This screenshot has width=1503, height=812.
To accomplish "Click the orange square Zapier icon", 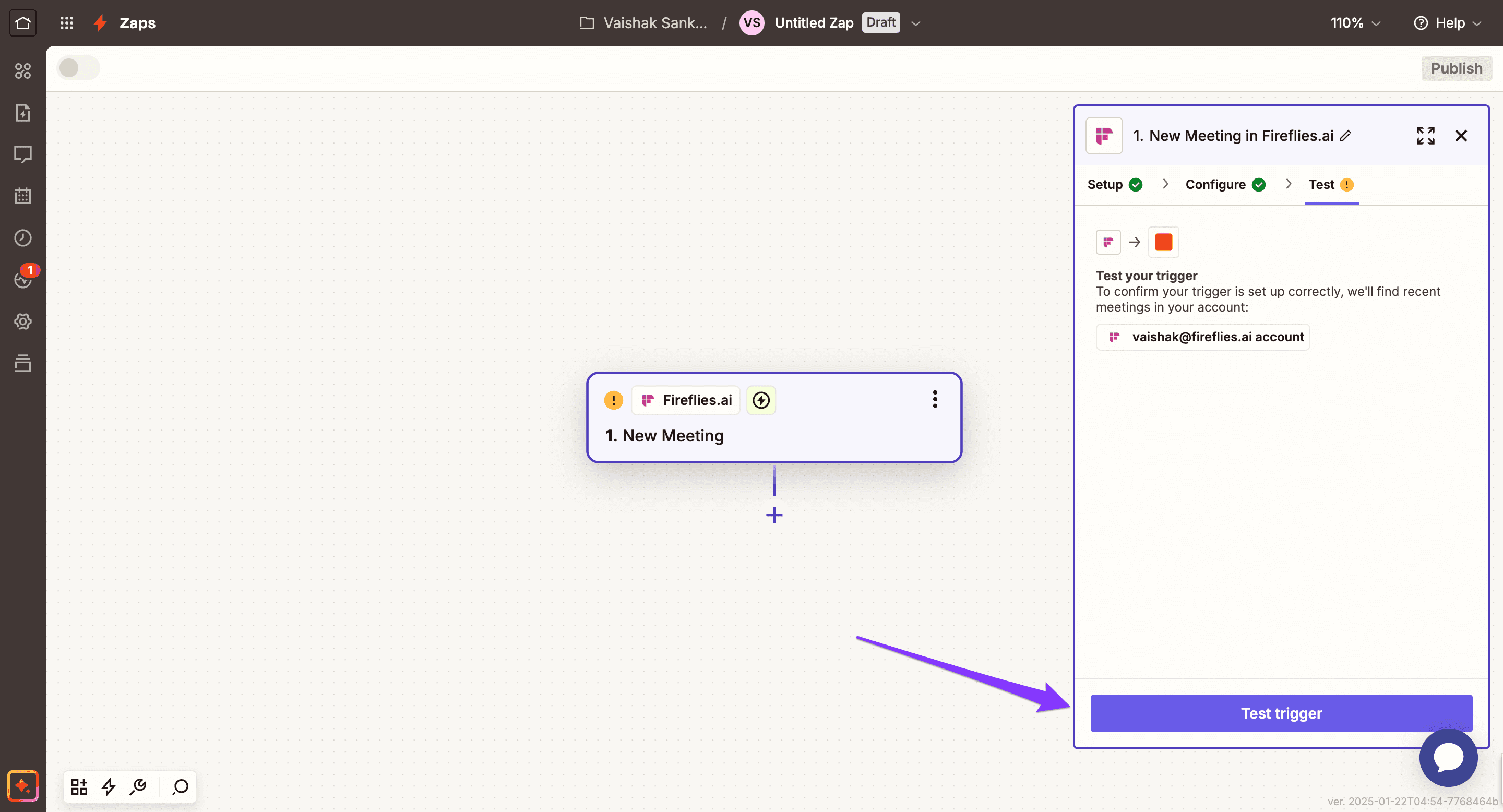I will pos(1163,242).
